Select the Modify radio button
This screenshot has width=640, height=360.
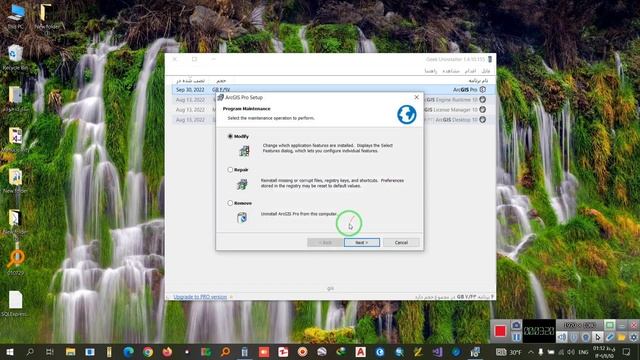click(230, 136)
